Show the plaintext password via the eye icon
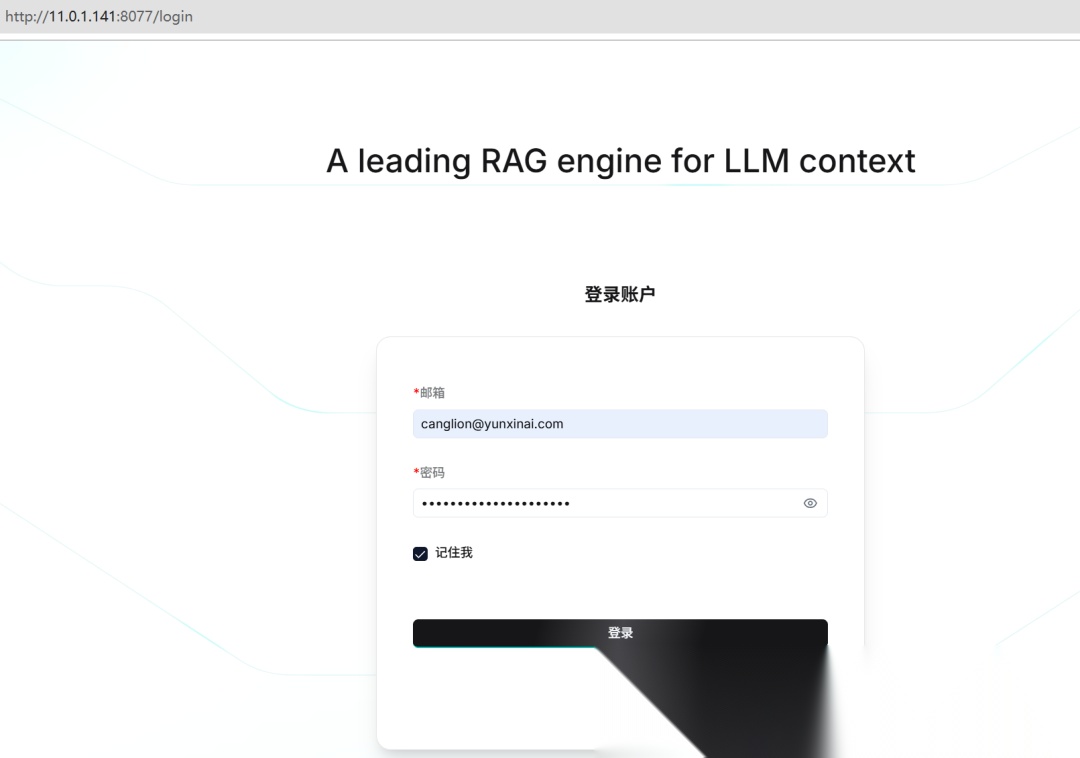 coord(810,503)
